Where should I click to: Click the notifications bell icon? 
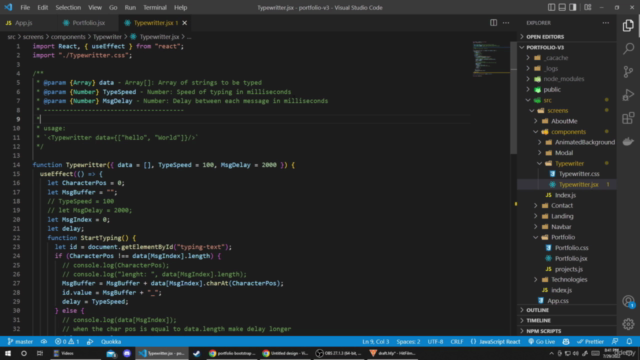tap(629, 342)
